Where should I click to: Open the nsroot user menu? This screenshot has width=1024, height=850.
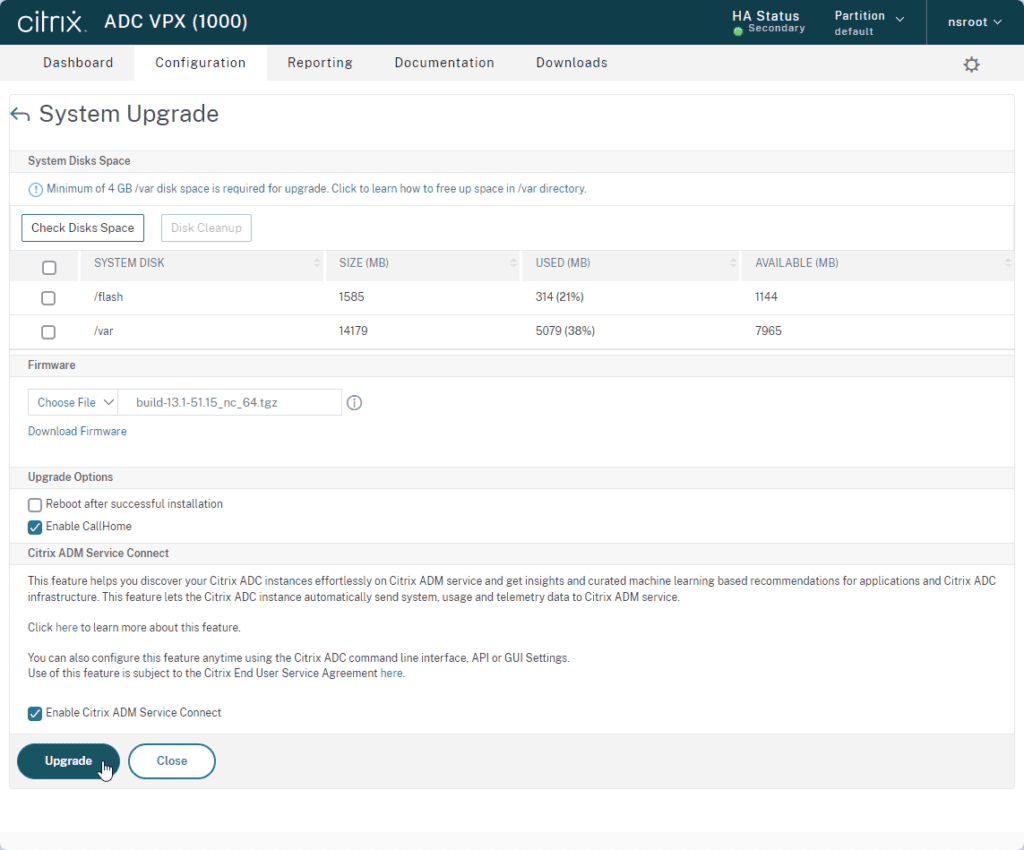tap(975, 22)
